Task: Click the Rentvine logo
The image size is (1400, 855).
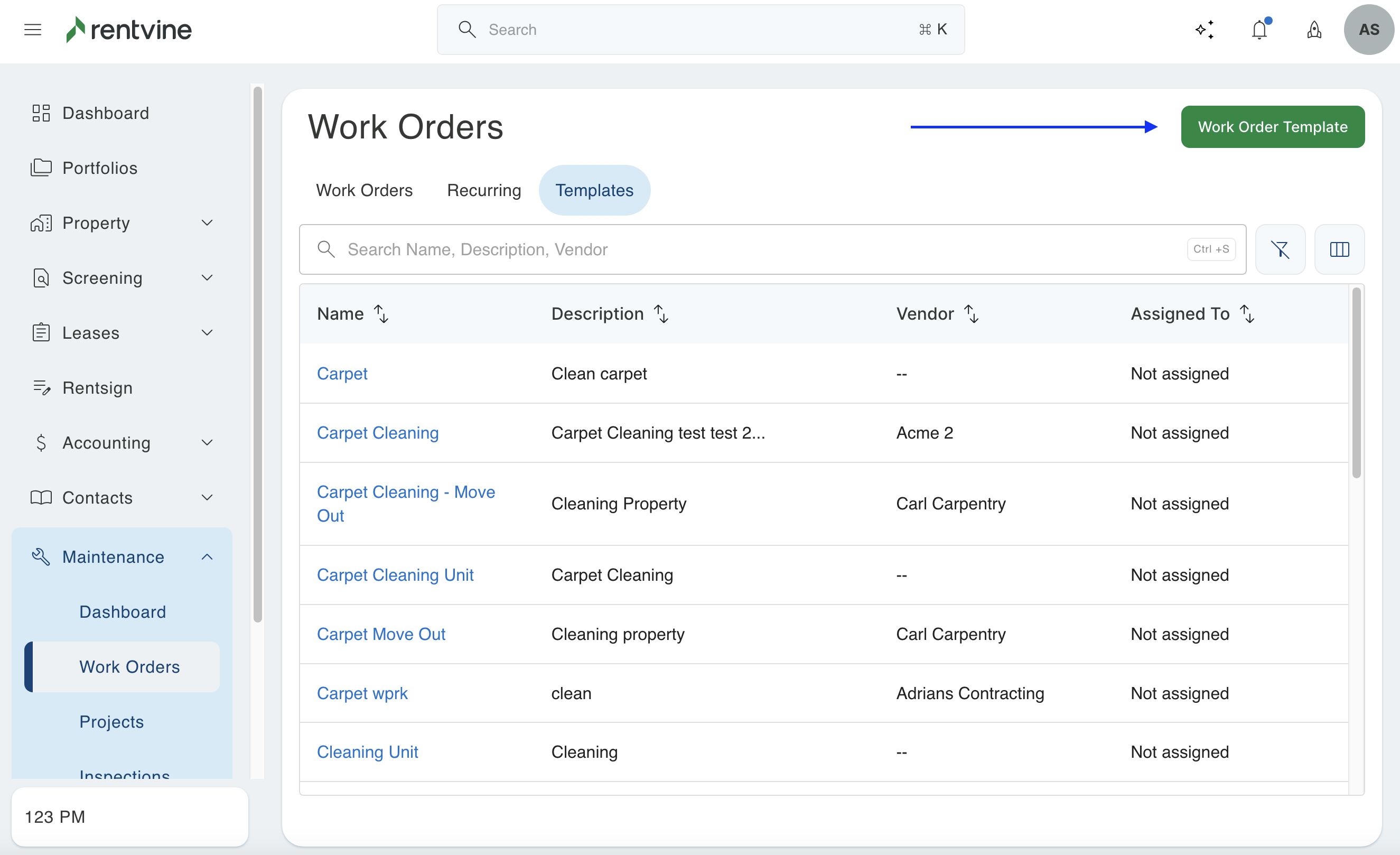Action: click(129, 30)
